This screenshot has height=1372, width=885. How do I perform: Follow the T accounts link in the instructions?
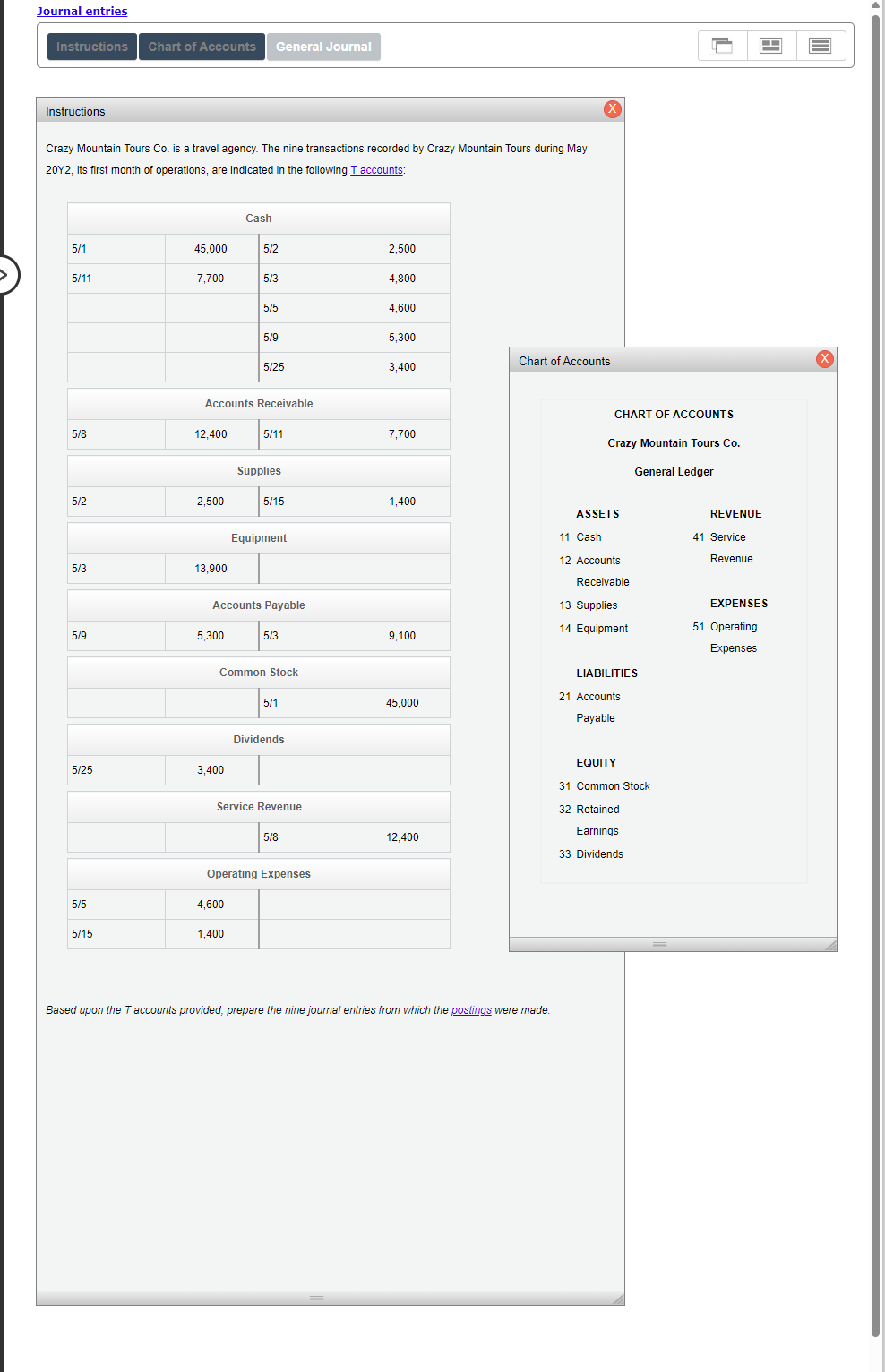click(x=375, y=169)
